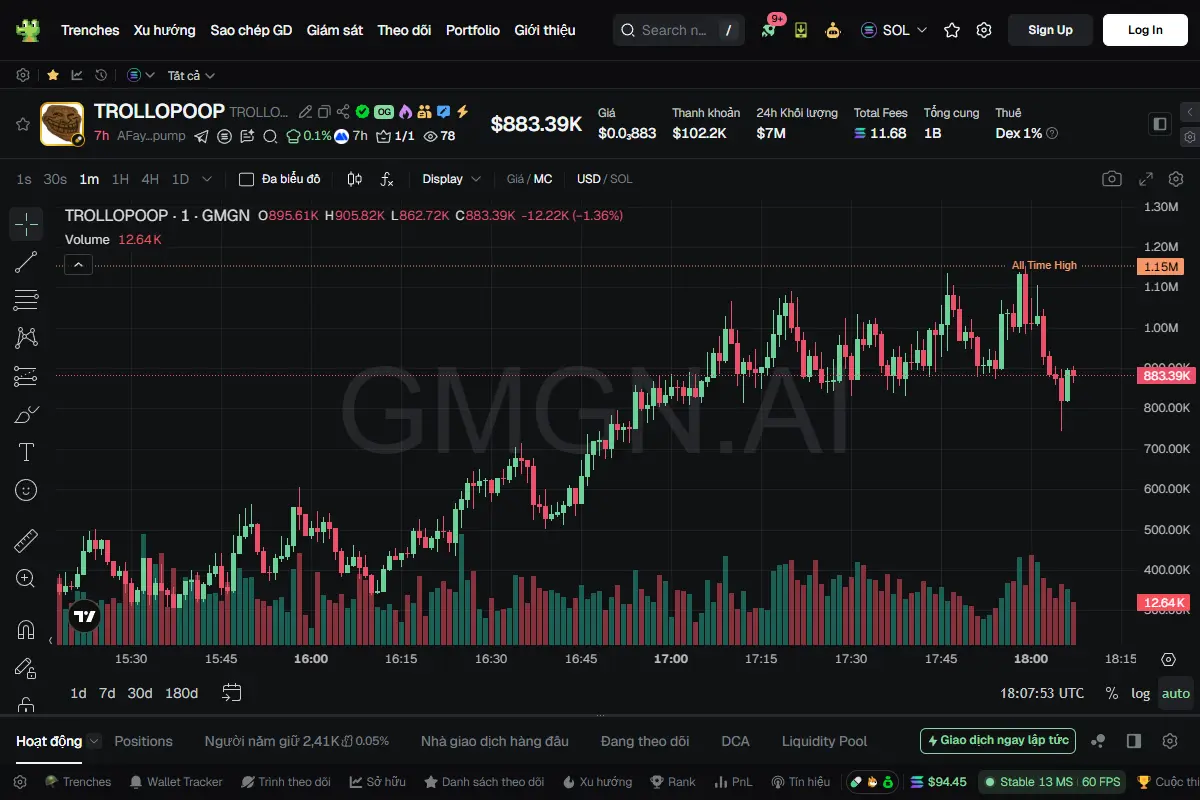
Task: Open chain filter dropdown in watchlist bar
Action: pos(141,75)
